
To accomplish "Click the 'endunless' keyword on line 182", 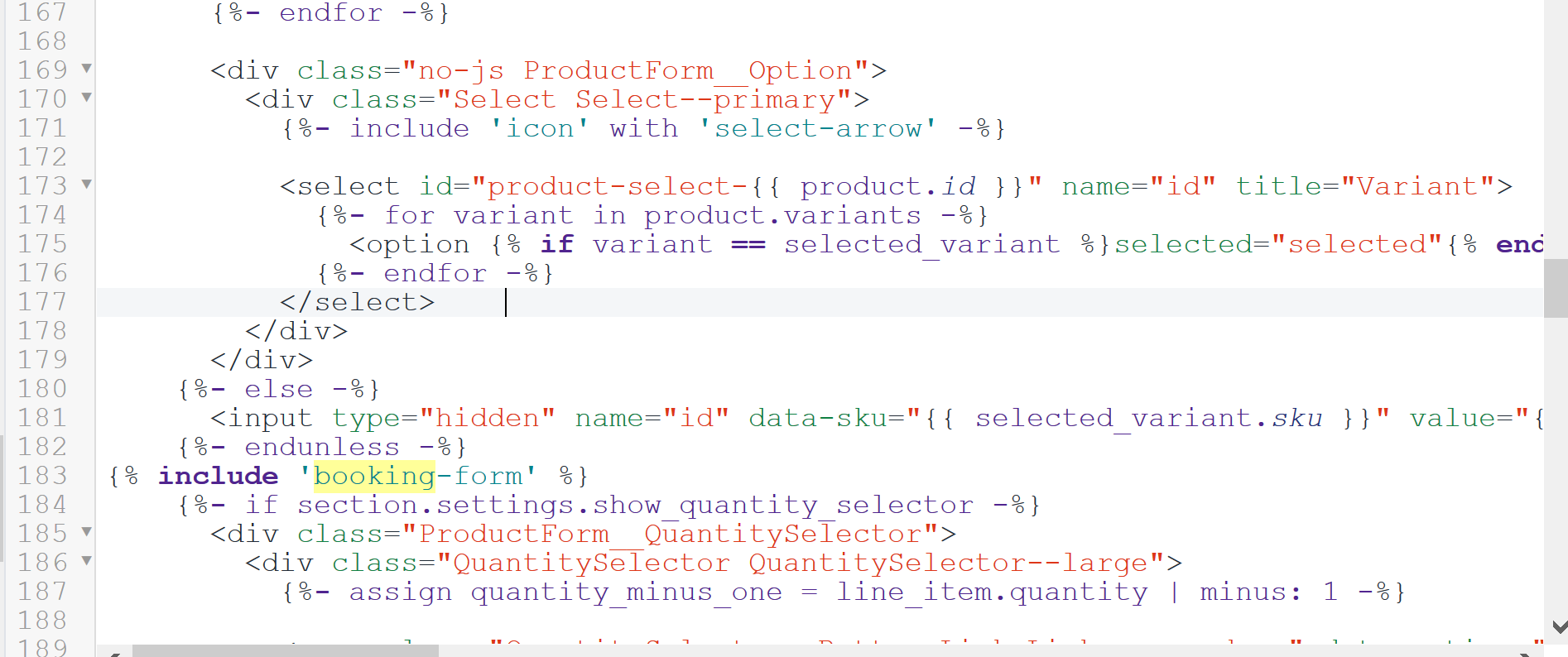I will (322, 447).
